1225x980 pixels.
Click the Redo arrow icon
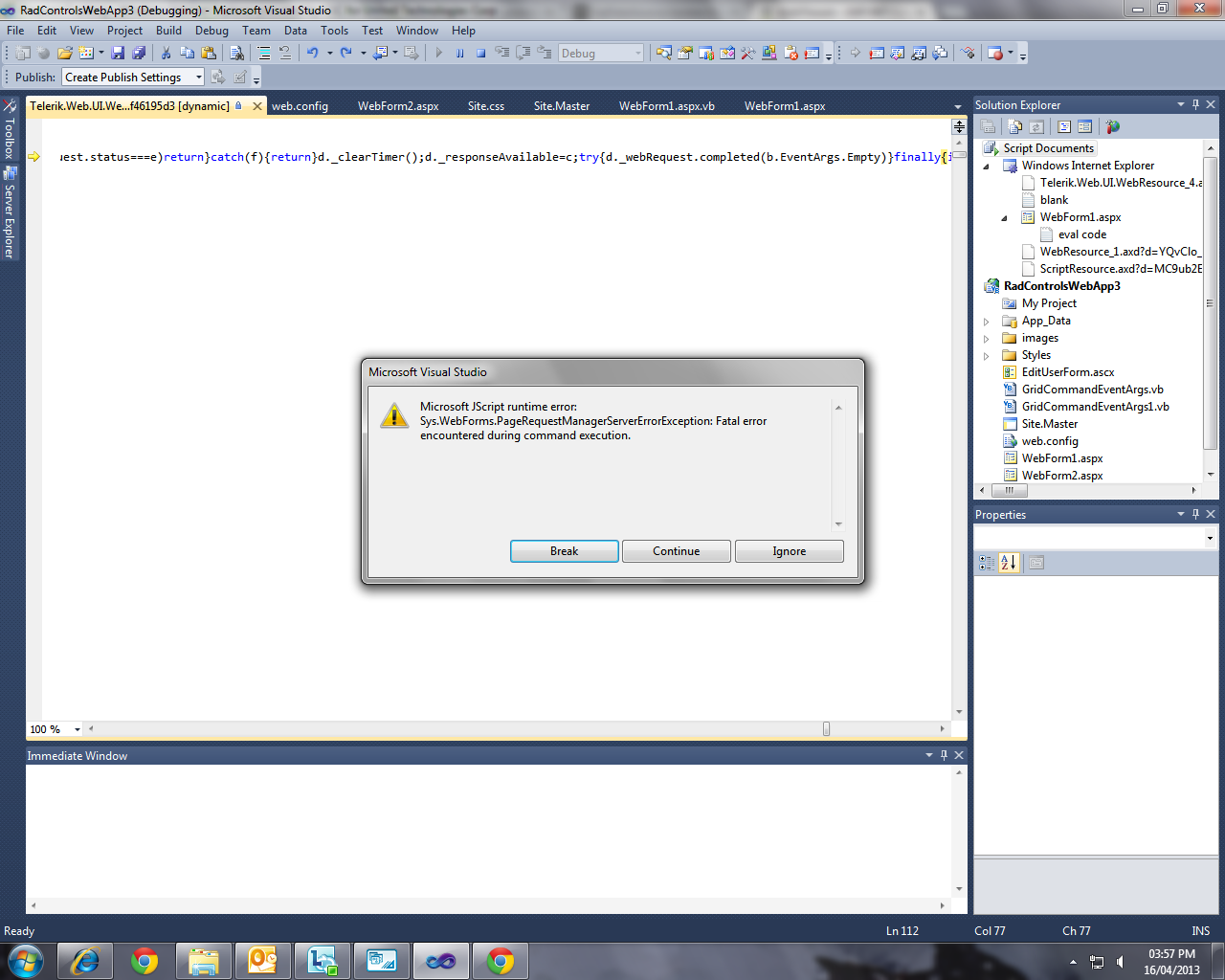coord(345,54)
